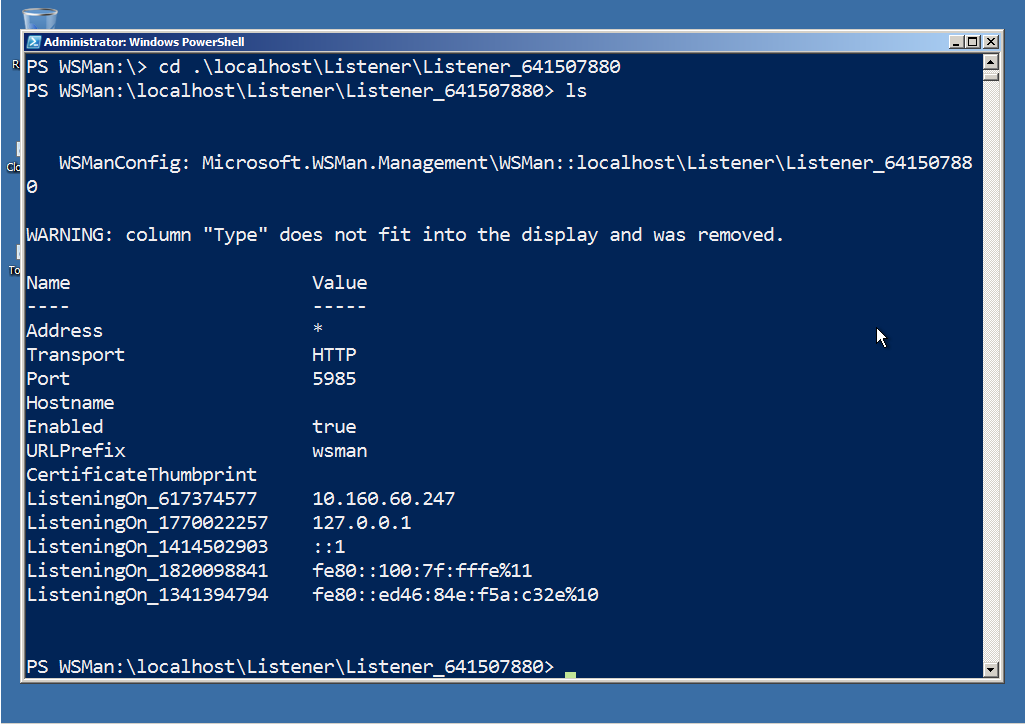
Task: Click the Enabled value true
Action: pos(334,427)
